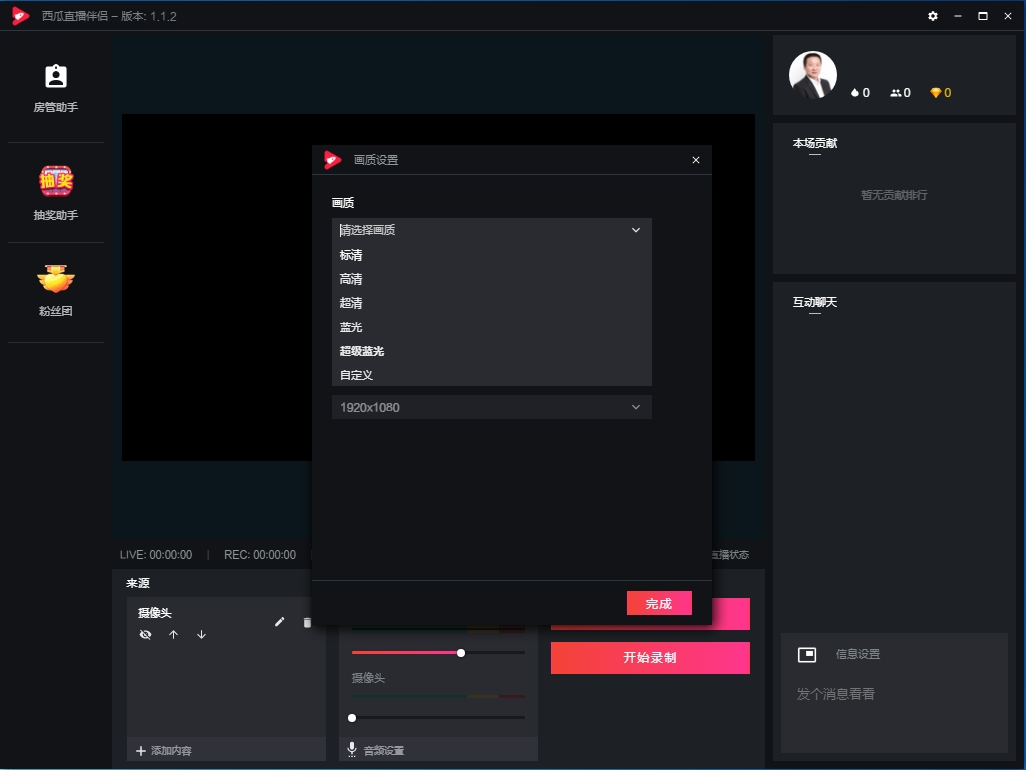
Task: Click the pencil edit icon for 摄像头 source
Action: [280, 622]
